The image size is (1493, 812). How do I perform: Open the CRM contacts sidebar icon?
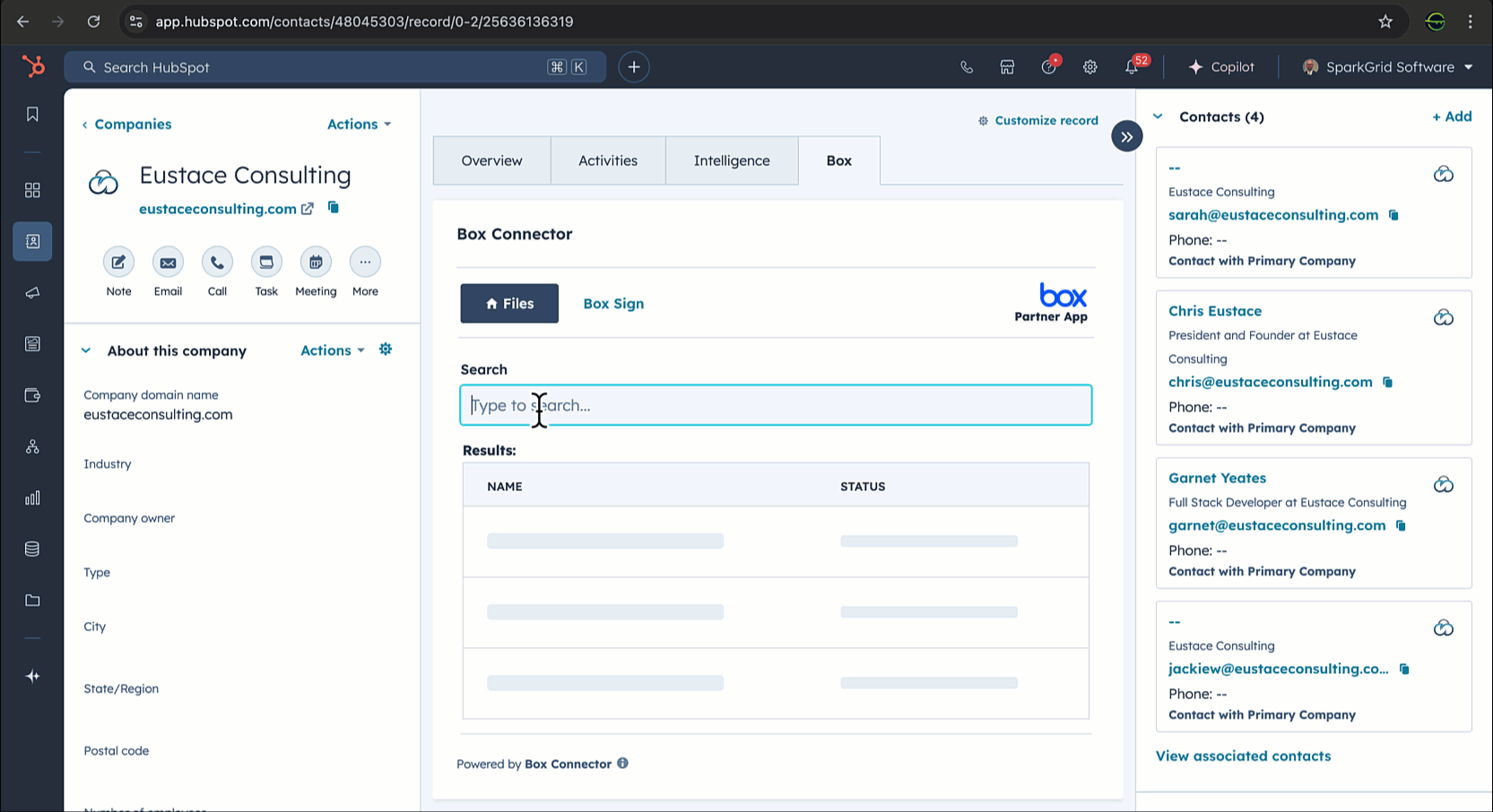tap(32, 242)
